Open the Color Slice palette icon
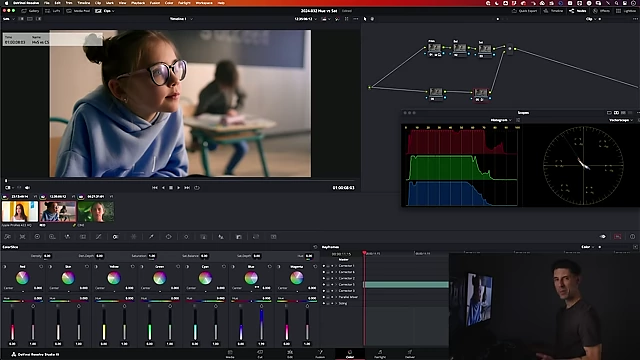 coord(116,237)
